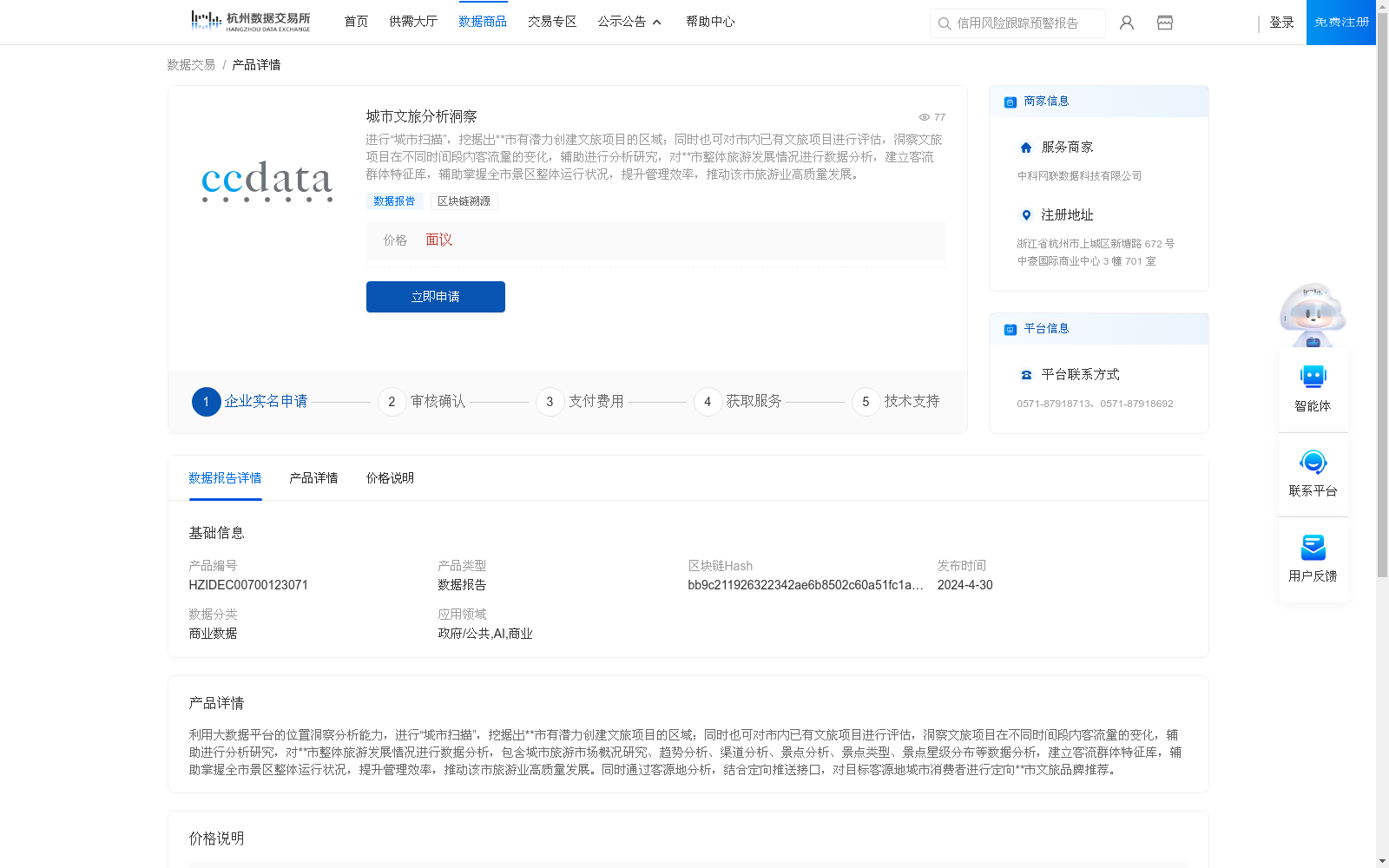Open 联系平台 headset icon

coord(1313,462)
